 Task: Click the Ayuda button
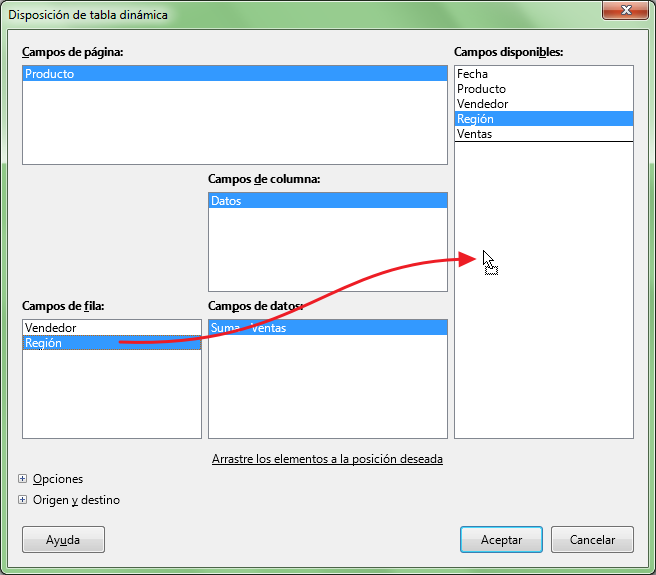[x=63, y=539]
